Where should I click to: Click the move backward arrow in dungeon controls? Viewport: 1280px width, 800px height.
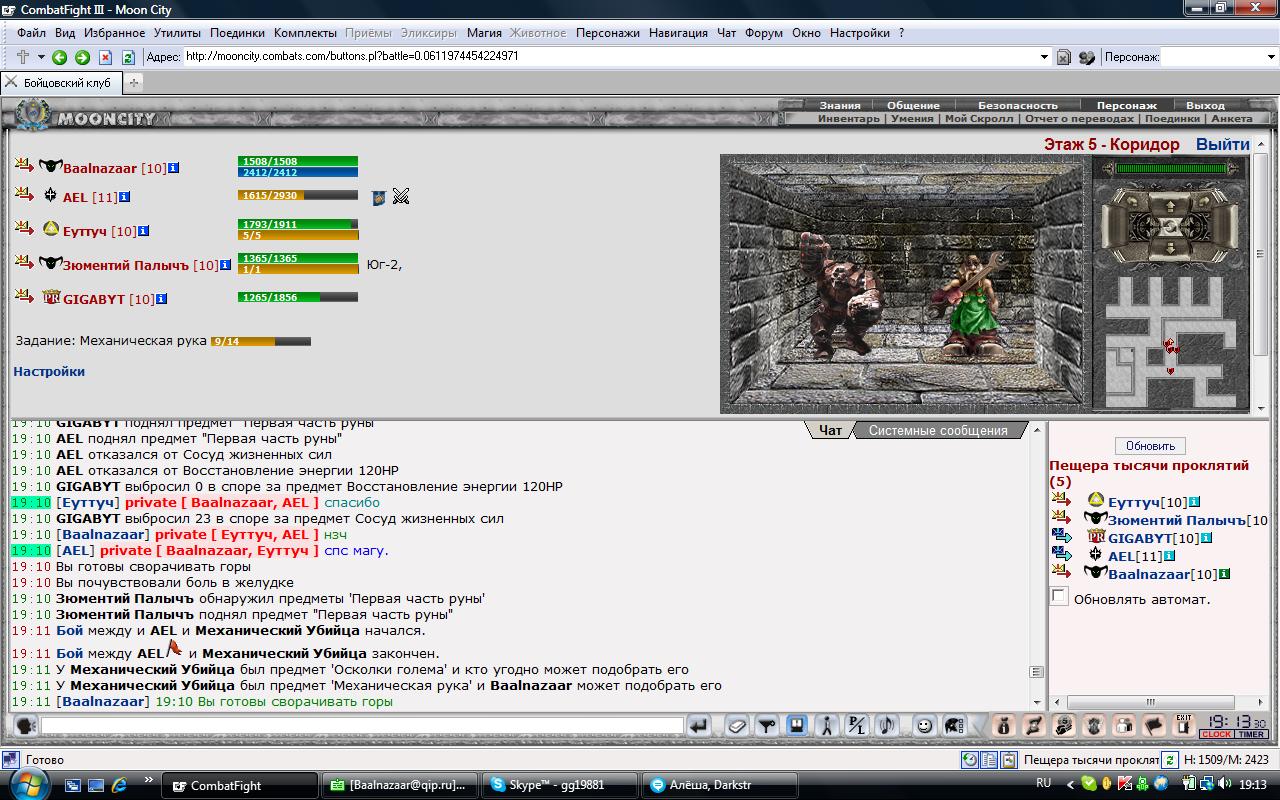[x=1169, y=247]
